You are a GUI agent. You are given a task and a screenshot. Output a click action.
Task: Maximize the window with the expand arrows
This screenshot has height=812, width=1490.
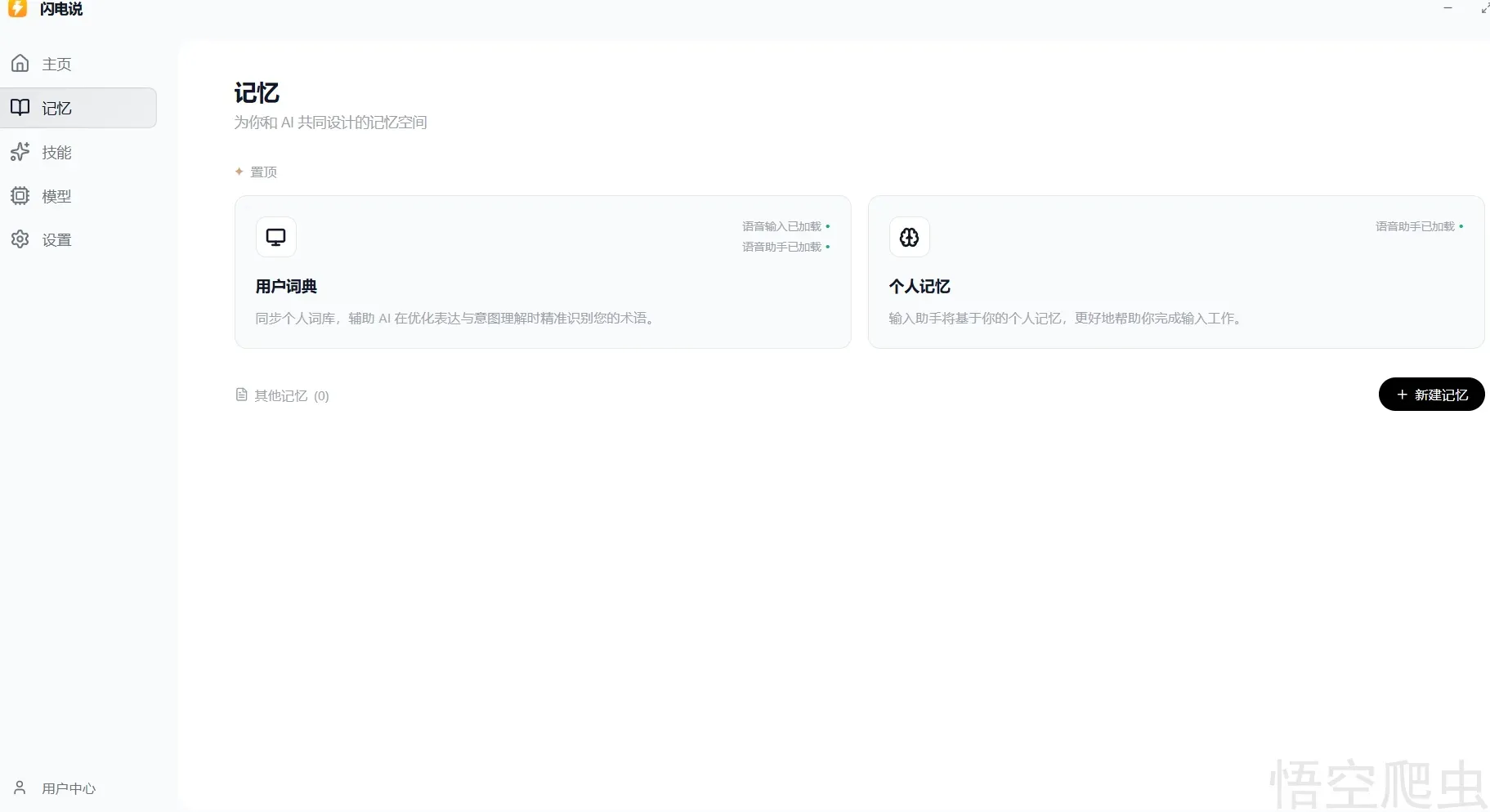coord(1484,8)
